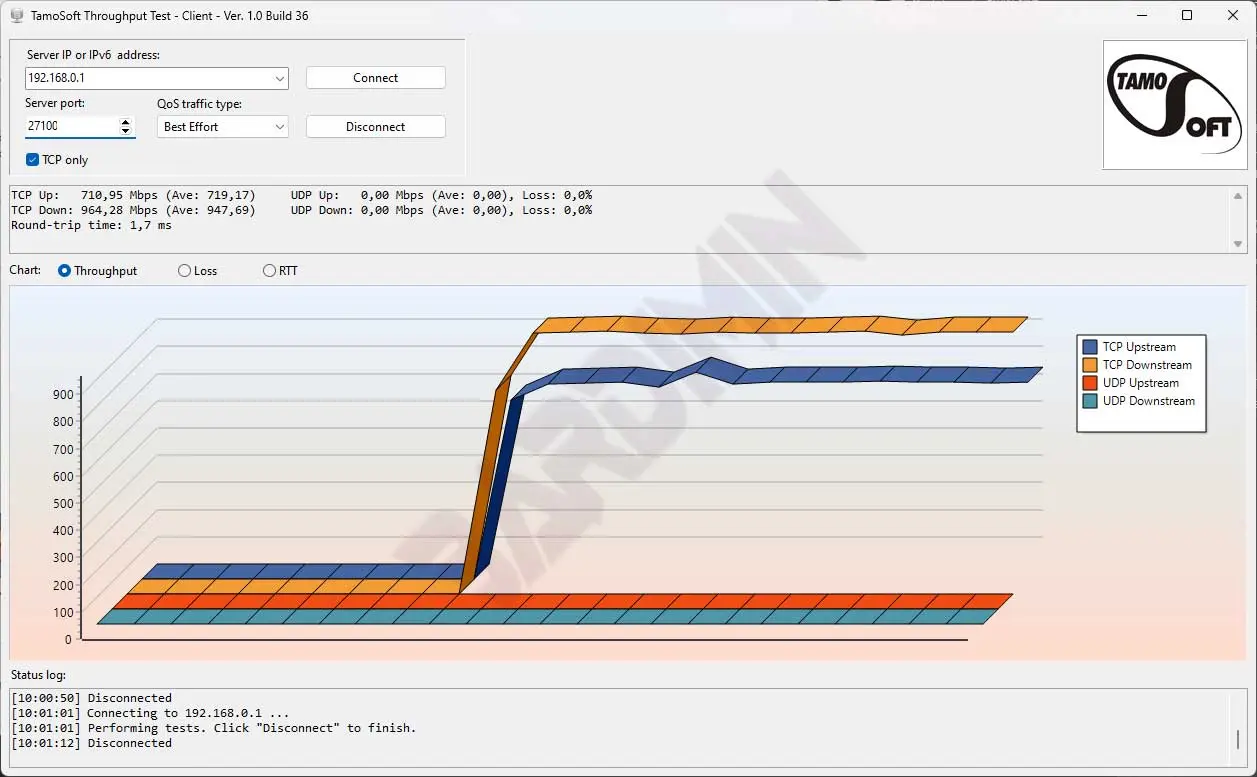Click the status log scrollbar thumb

(x=1238, y=739)
